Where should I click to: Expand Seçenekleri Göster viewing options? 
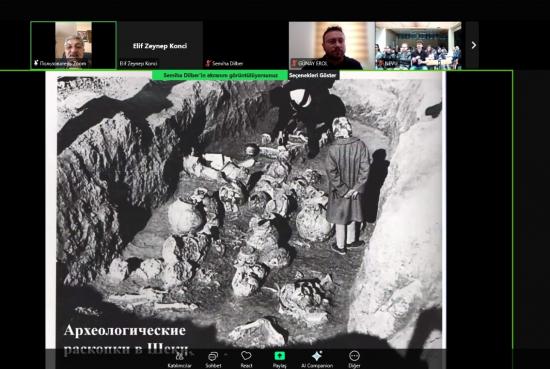pyautogui.click(x=313, y=75)
